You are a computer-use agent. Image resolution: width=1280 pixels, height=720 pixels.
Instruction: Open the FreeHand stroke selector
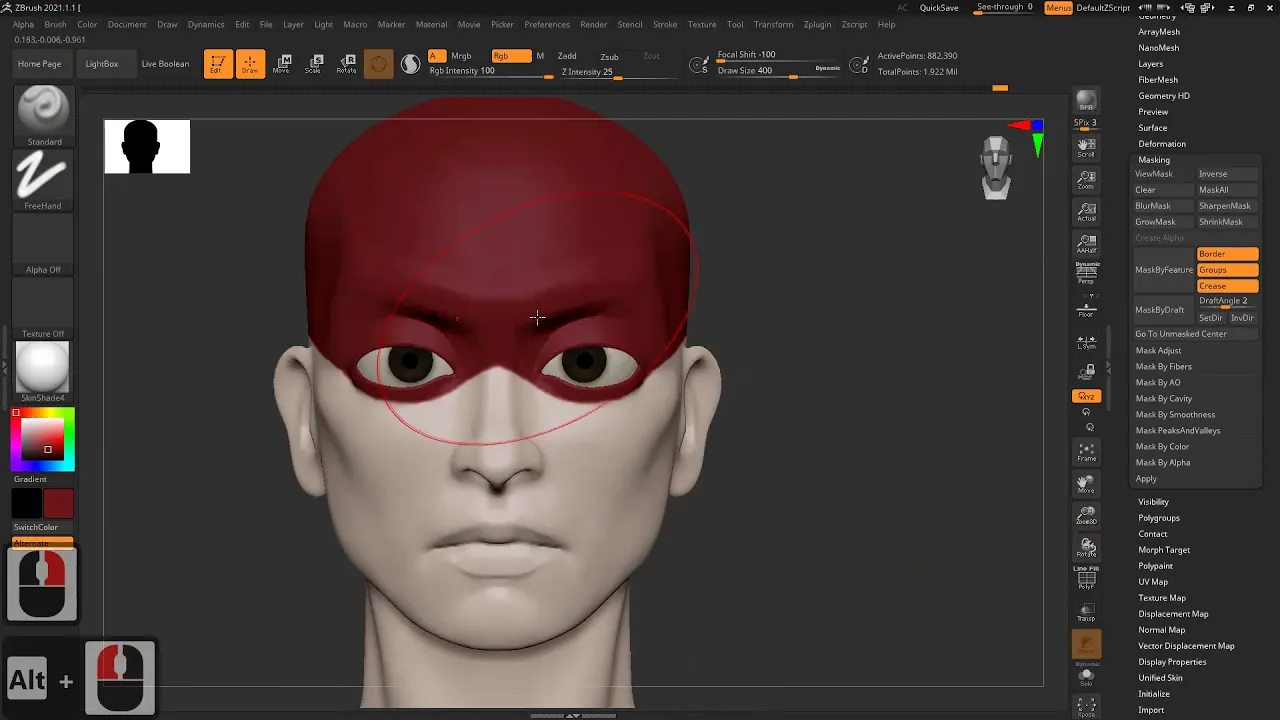(x=43, y=180)
